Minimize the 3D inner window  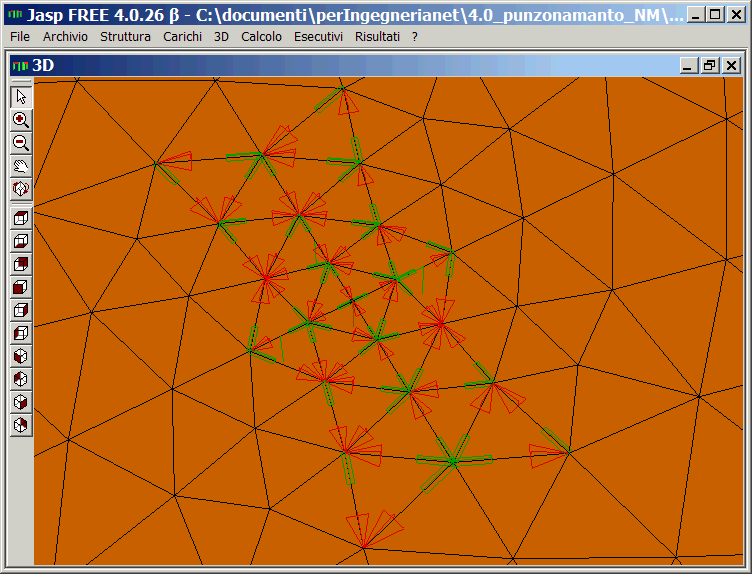[x=688, y=65]
